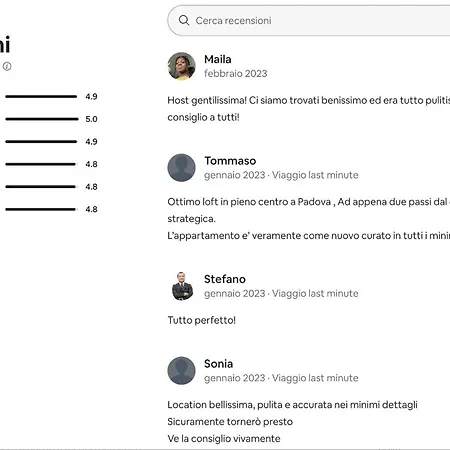Click the magnifying glass search icon
450x450 pixels.
click(x=184, y=20)
